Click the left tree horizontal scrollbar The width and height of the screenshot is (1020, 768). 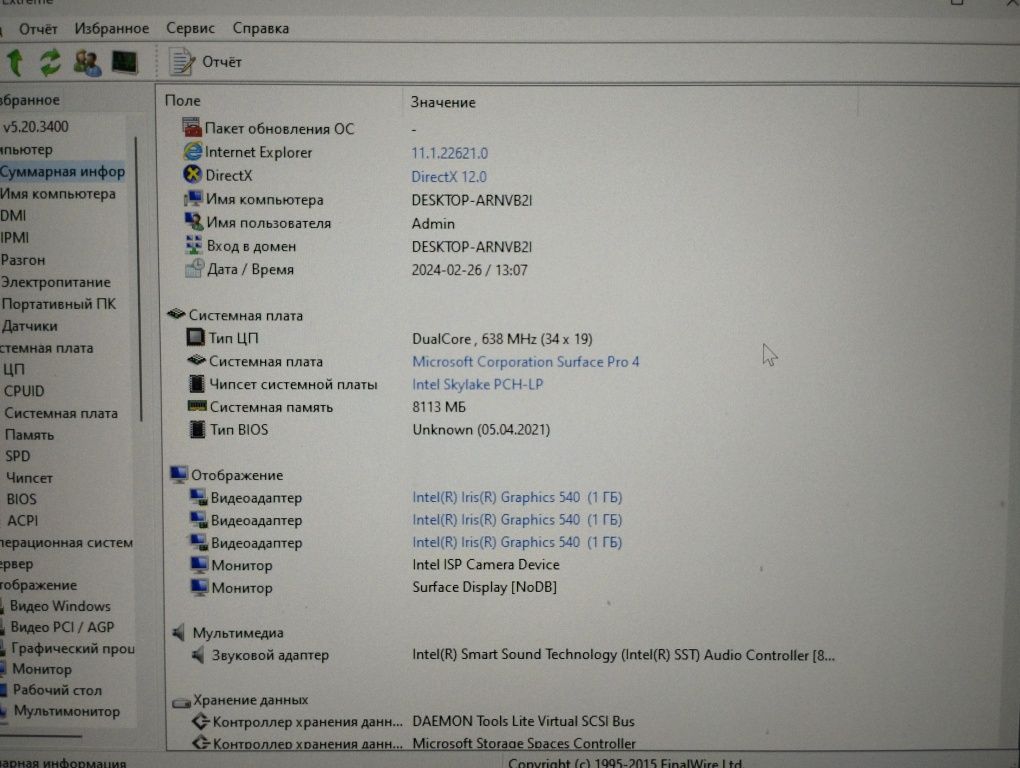(x=40, y=737)
